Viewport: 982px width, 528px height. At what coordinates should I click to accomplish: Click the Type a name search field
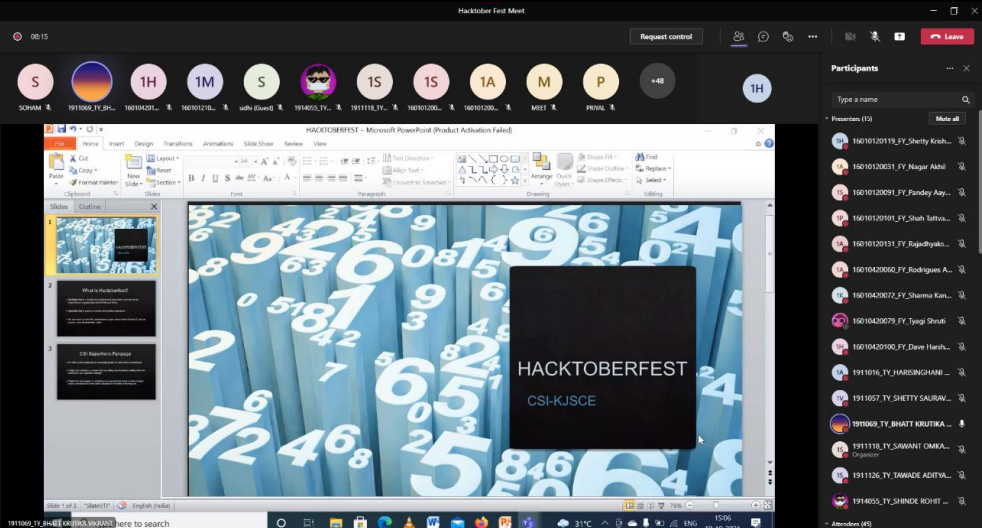click(894, 100)
